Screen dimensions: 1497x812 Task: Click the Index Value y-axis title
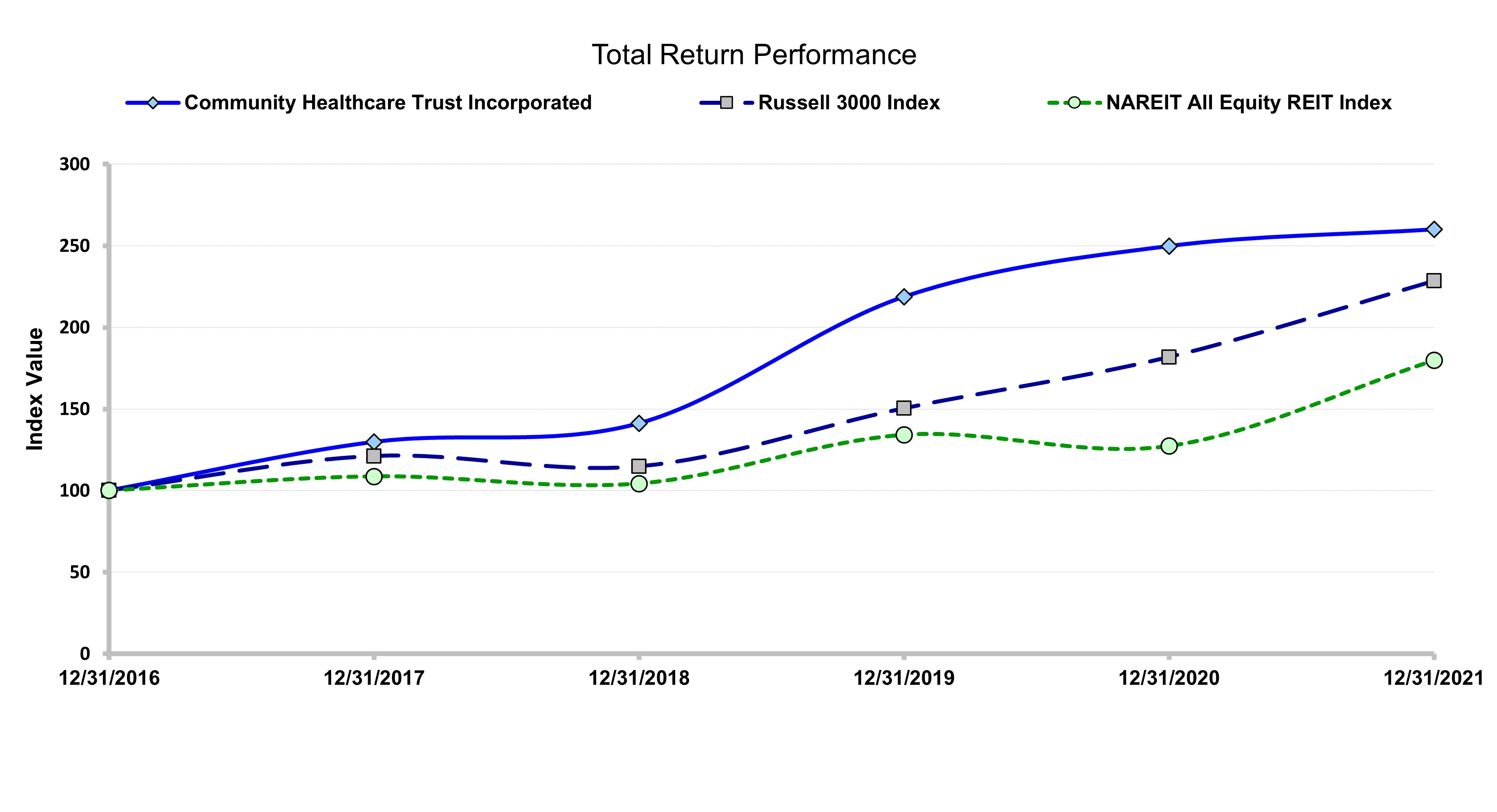[x=35, y=389]
